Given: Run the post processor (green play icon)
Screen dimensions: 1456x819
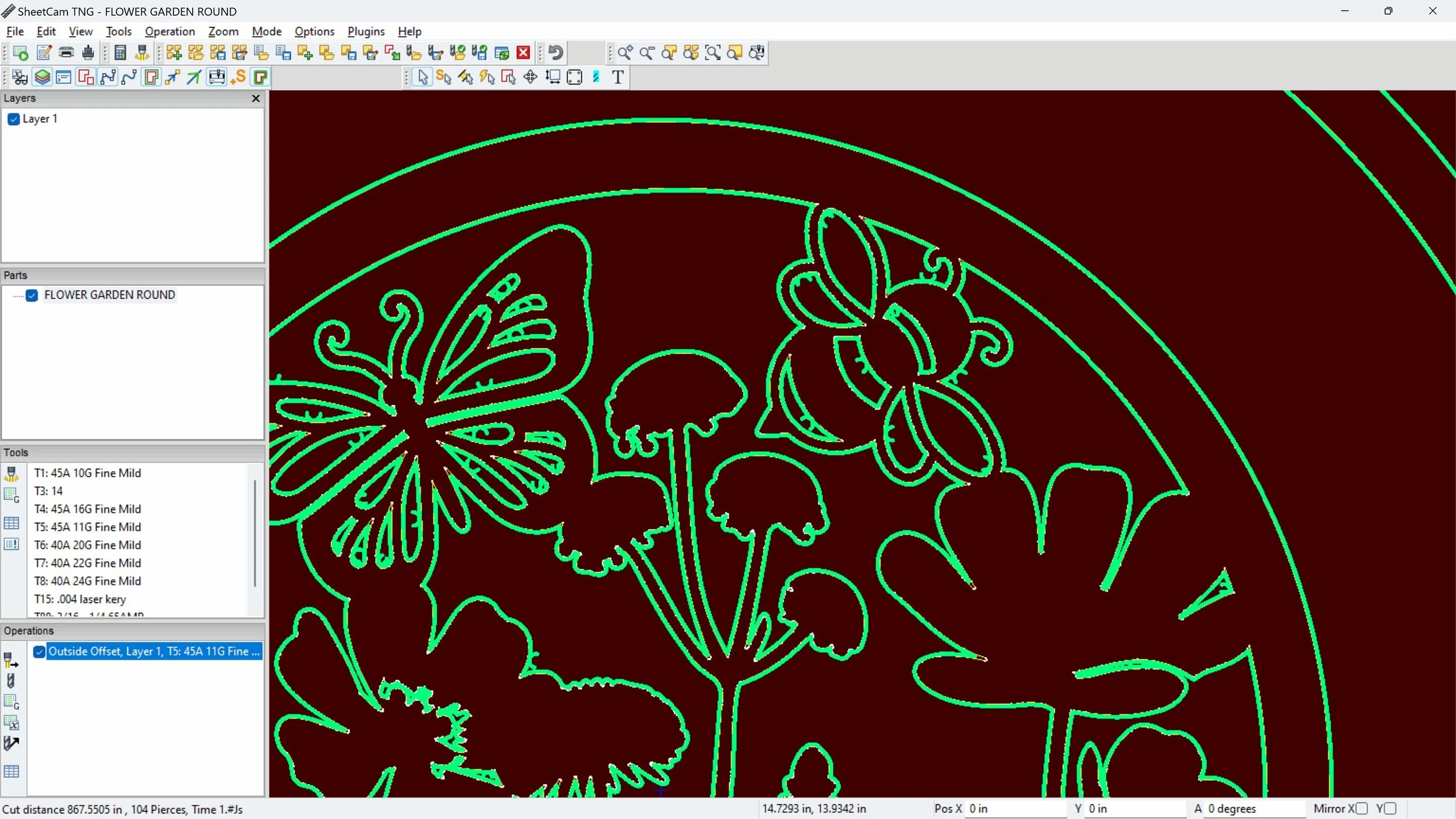Looking at the screenshot, I should click(20, 53).
